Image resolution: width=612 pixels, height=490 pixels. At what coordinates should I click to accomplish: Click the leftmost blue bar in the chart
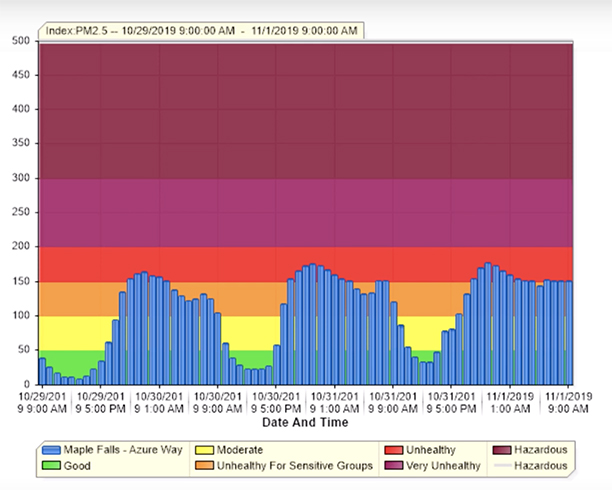(x=42, y=371)
